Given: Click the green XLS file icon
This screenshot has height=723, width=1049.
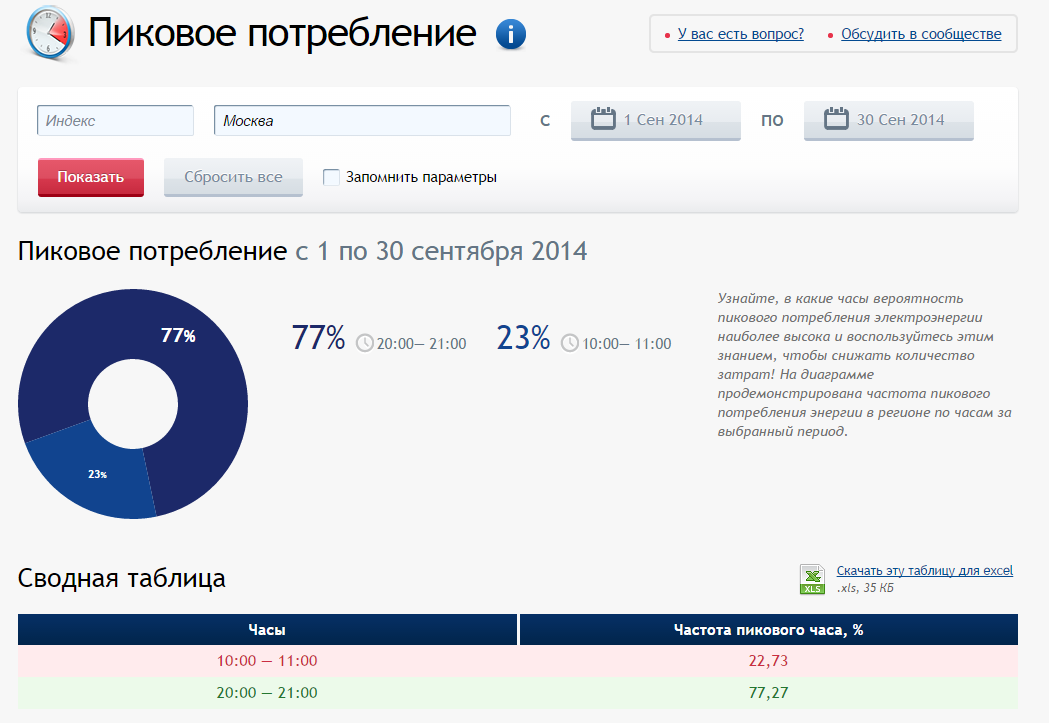Looking at the screenshot, I should point(811,578).
